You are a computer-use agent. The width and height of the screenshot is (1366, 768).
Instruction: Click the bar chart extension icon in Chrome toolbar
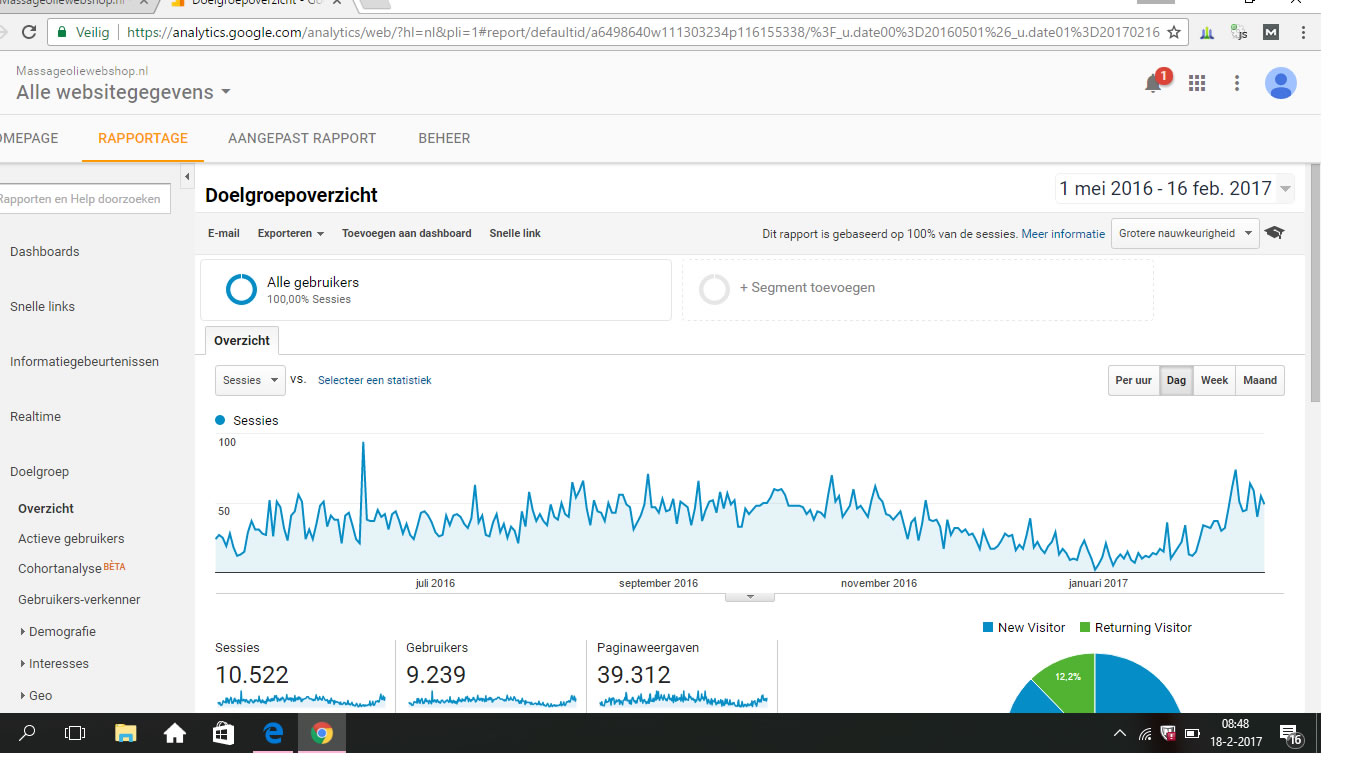pyautogui.click(x=1207, y=33)
